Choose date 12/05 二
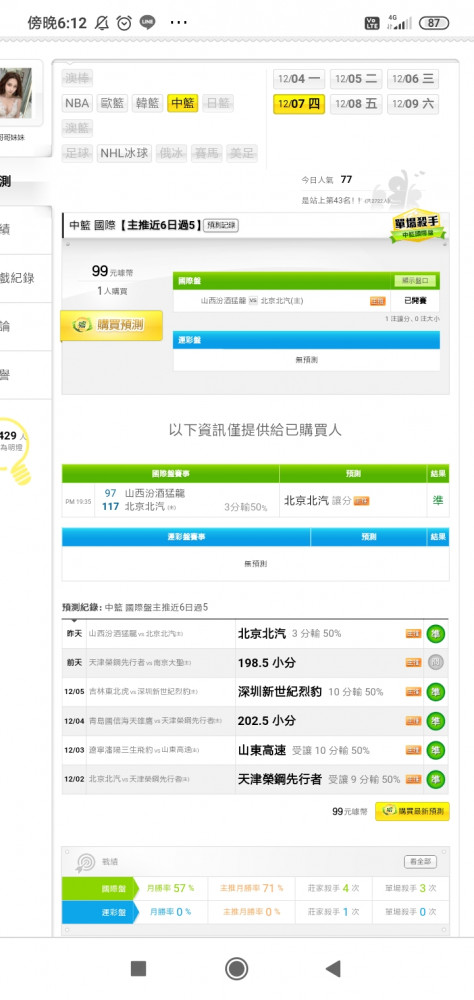 click(356, 79)
